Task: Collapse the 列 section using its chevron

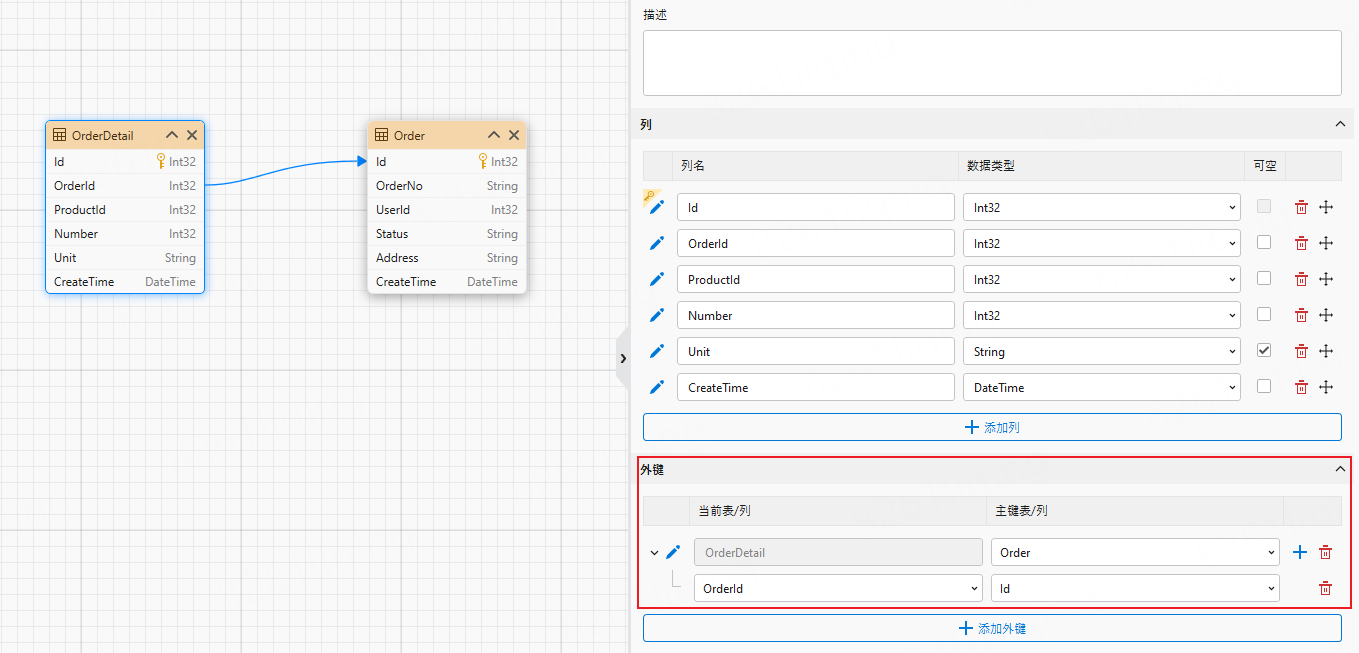Action: tap(1340, 124)
